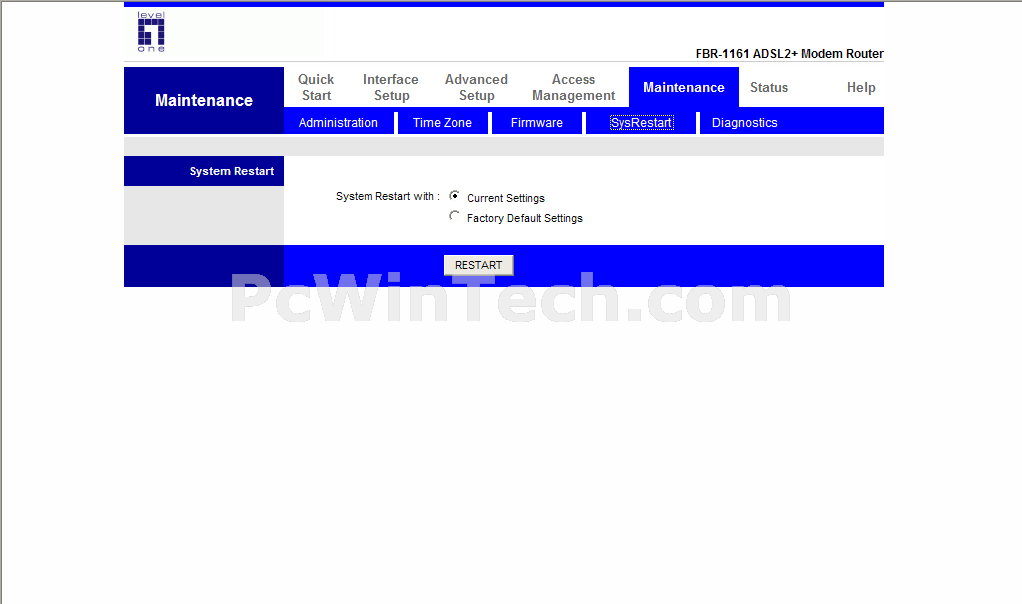Click the LevelOne logo icon
1022x604 pixels.
151,32
